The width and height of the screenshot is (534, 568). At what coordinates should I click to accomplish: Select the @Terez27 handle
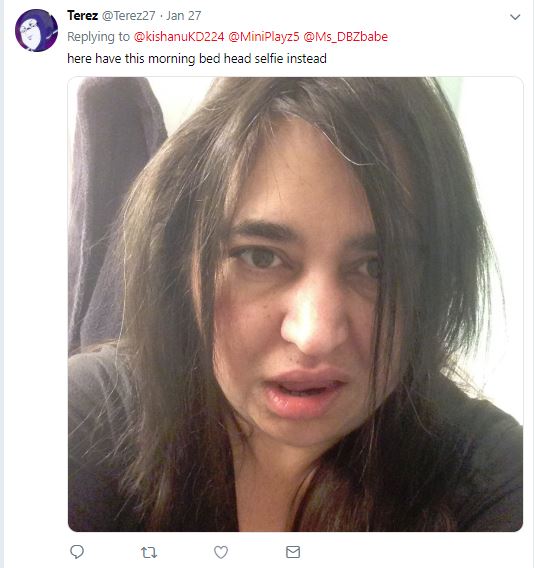[128, 16]
